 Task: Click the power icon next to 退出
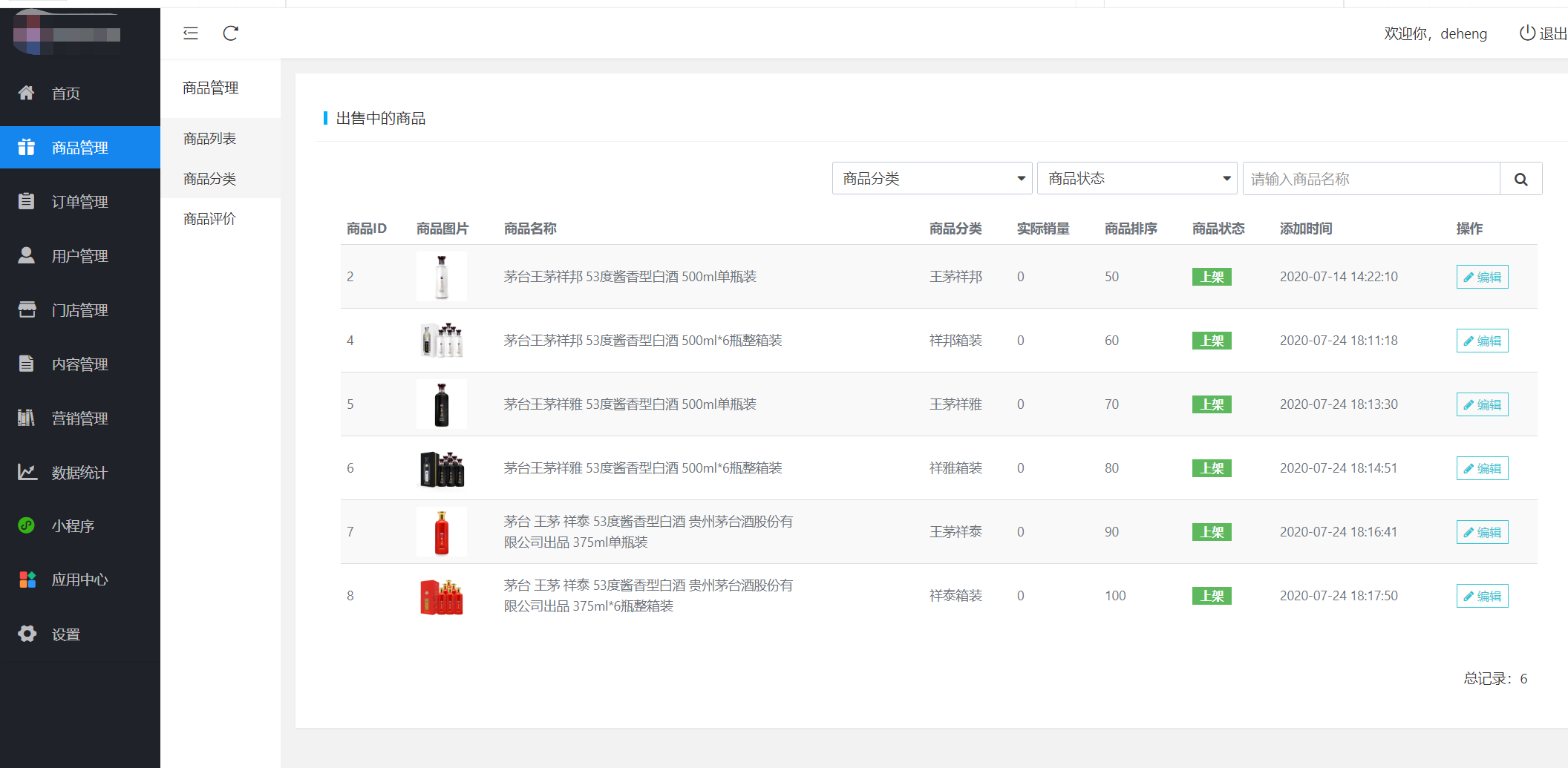click(1527, 33)
